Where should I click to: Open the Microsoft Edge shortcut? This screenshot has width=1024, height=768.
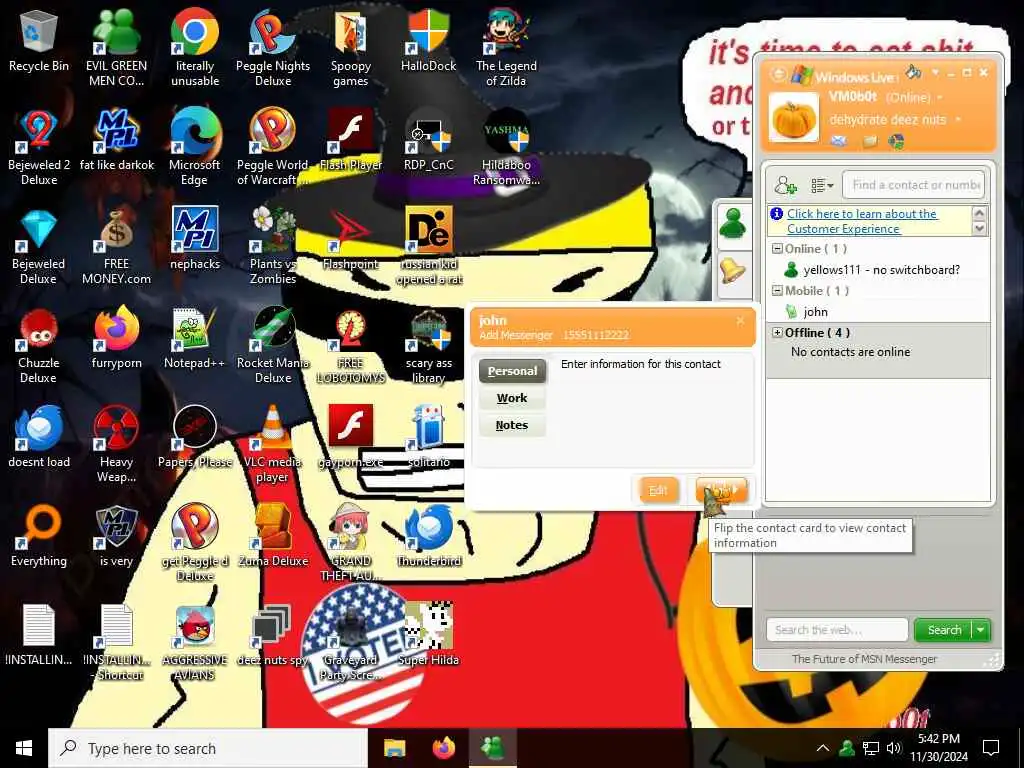point(195,148)
